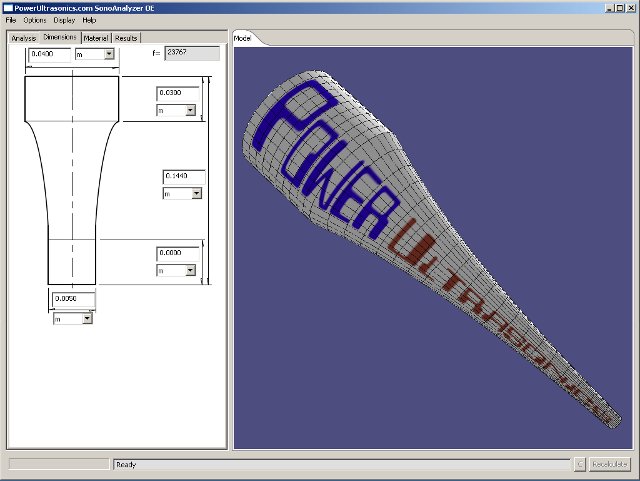Click the Ready status bar text

[x=126, y=465]
